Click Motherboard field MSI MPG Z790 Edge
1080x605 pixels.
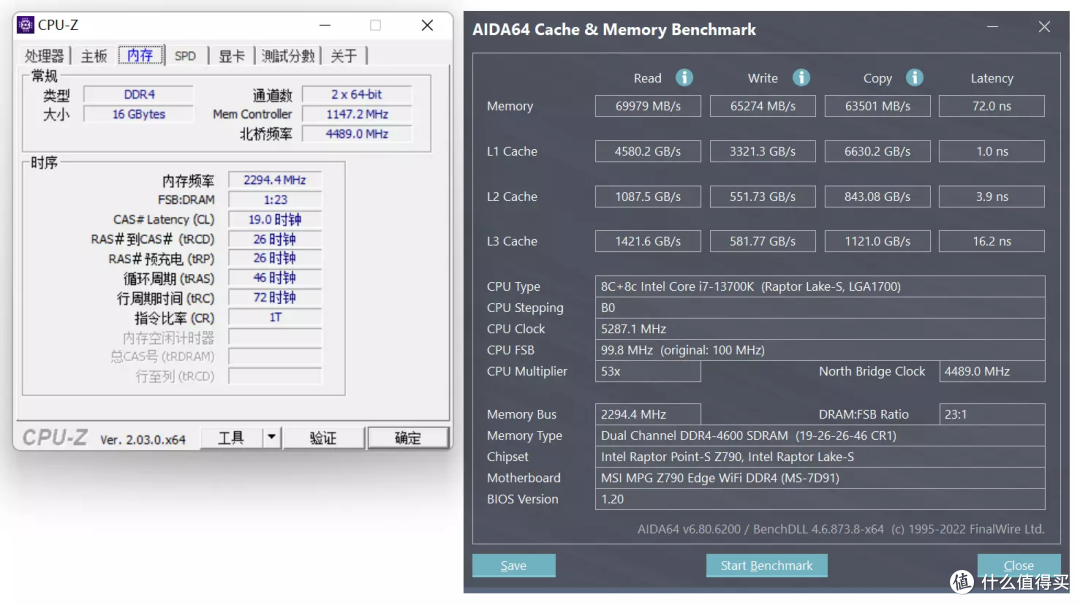pyautogui.click(x=820, y=478)
